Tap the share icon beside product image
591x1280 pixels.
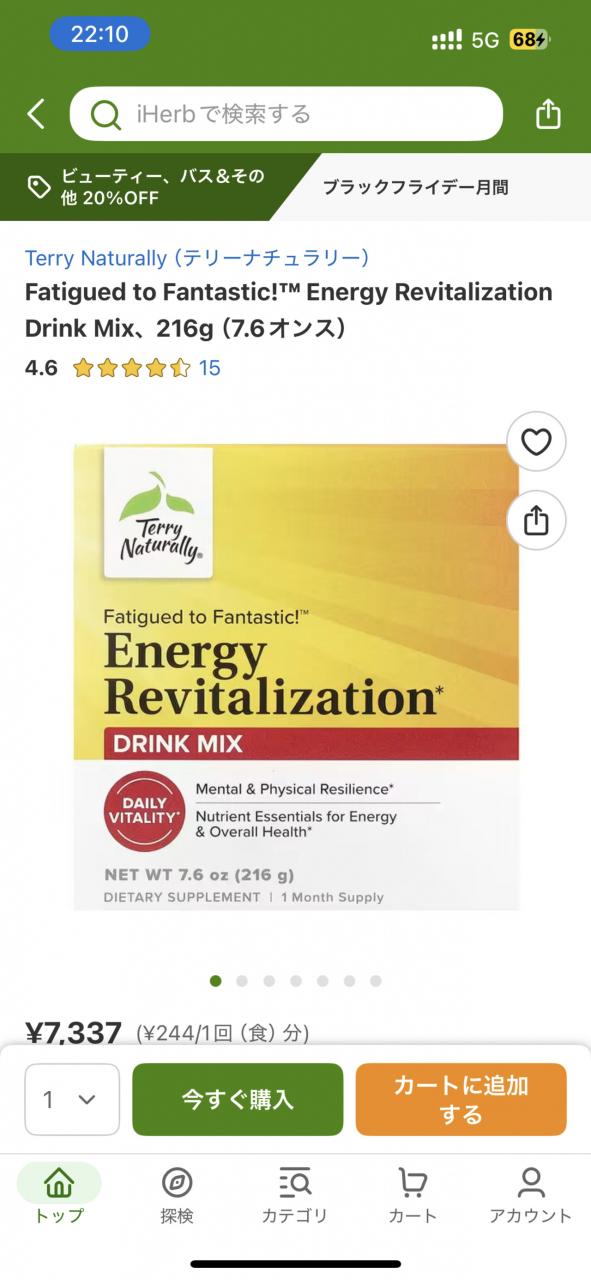(536, 520)
